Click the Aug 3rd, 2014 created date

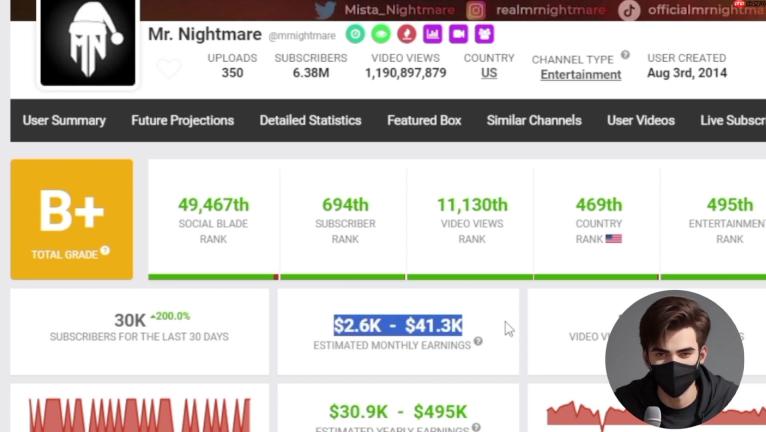coord(687,73)
